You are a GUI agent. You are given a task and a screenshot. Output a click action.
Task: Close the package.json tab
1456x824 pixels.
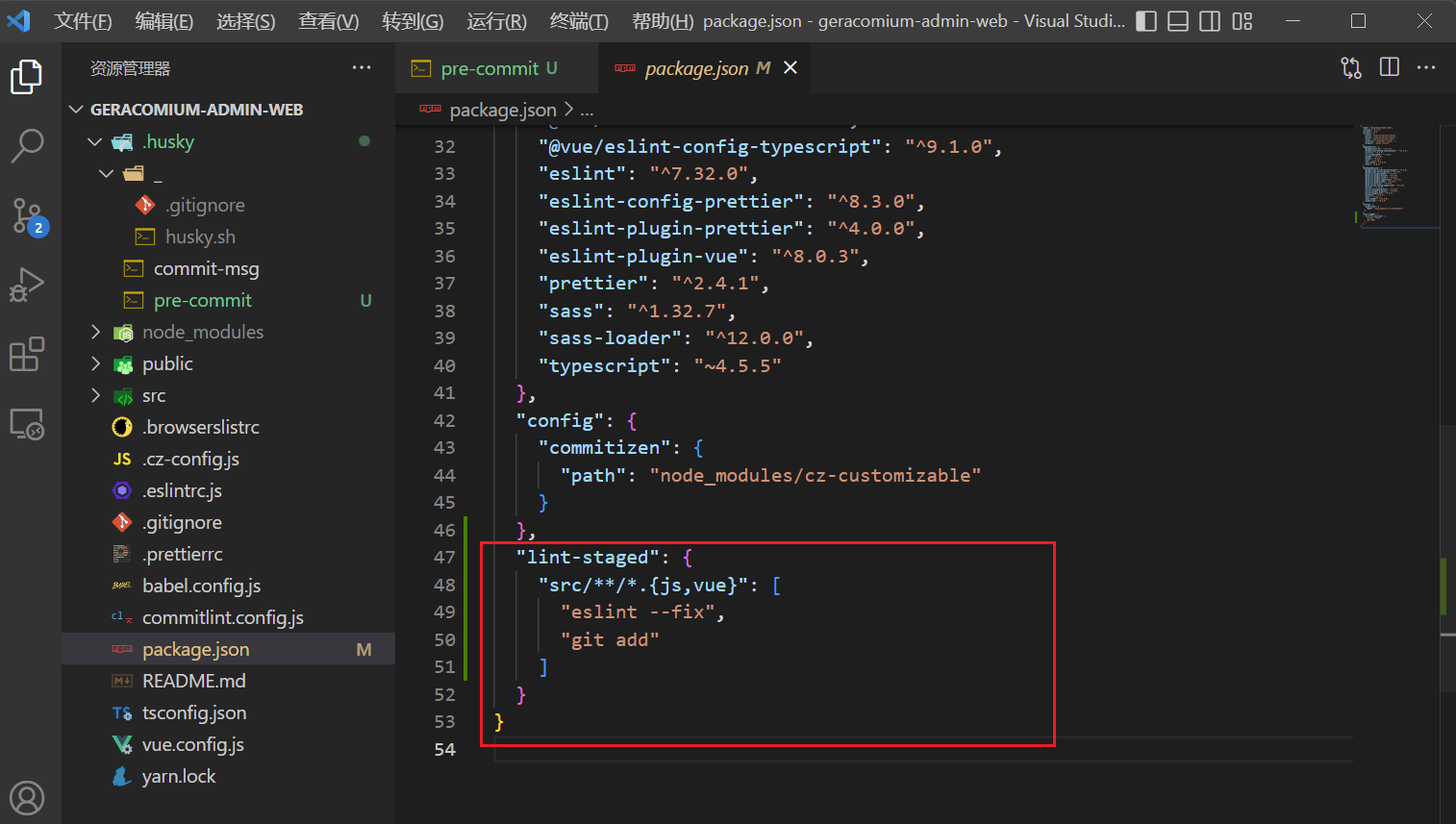[791, 67]
